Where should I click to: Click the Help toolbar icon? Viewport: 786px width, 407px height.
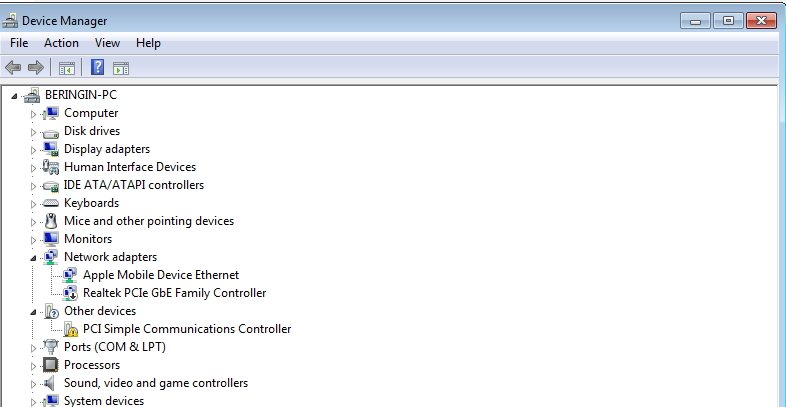pos(98,68)
